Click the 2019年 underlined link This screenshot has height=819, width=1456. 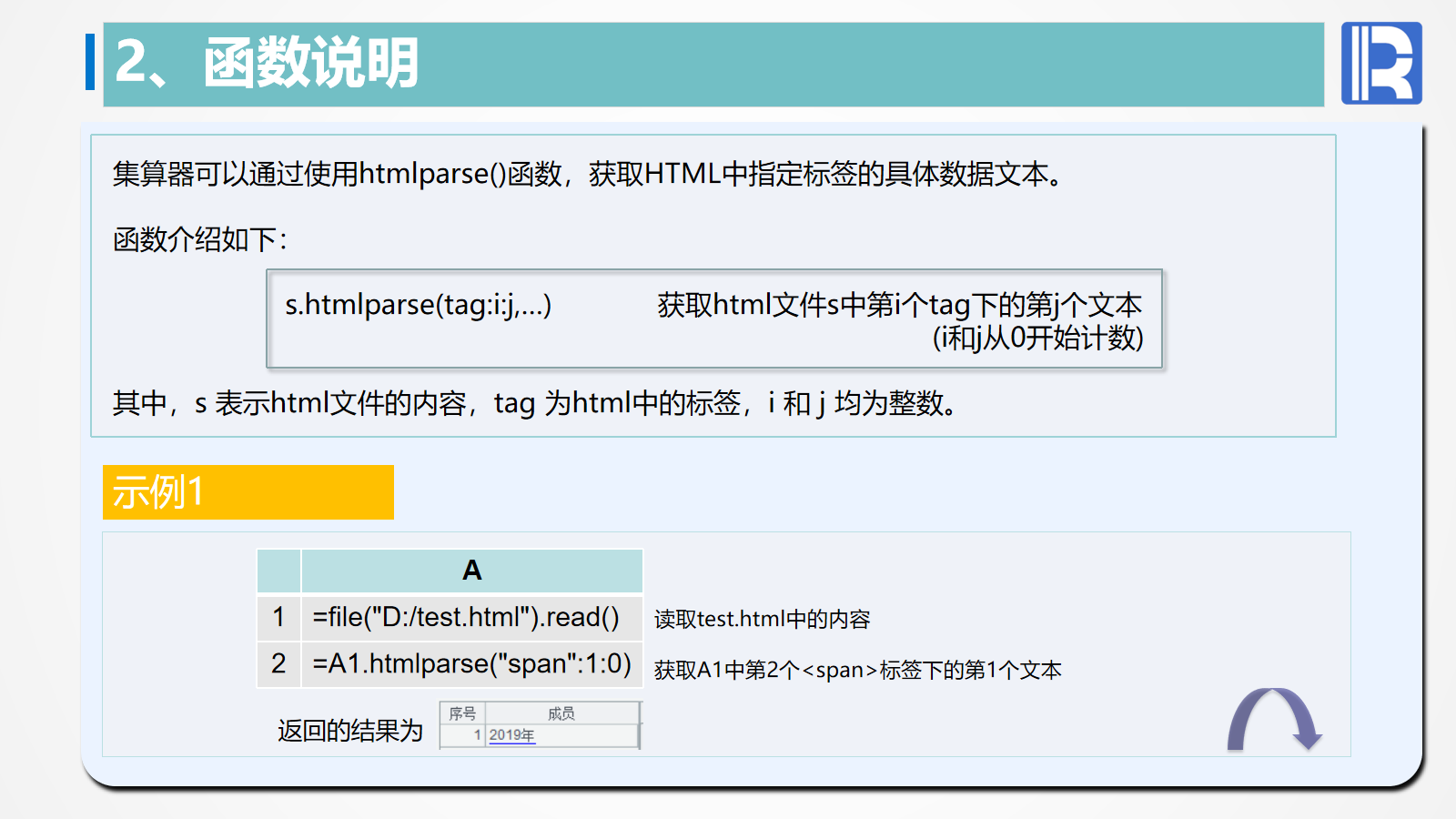point(511,735)
